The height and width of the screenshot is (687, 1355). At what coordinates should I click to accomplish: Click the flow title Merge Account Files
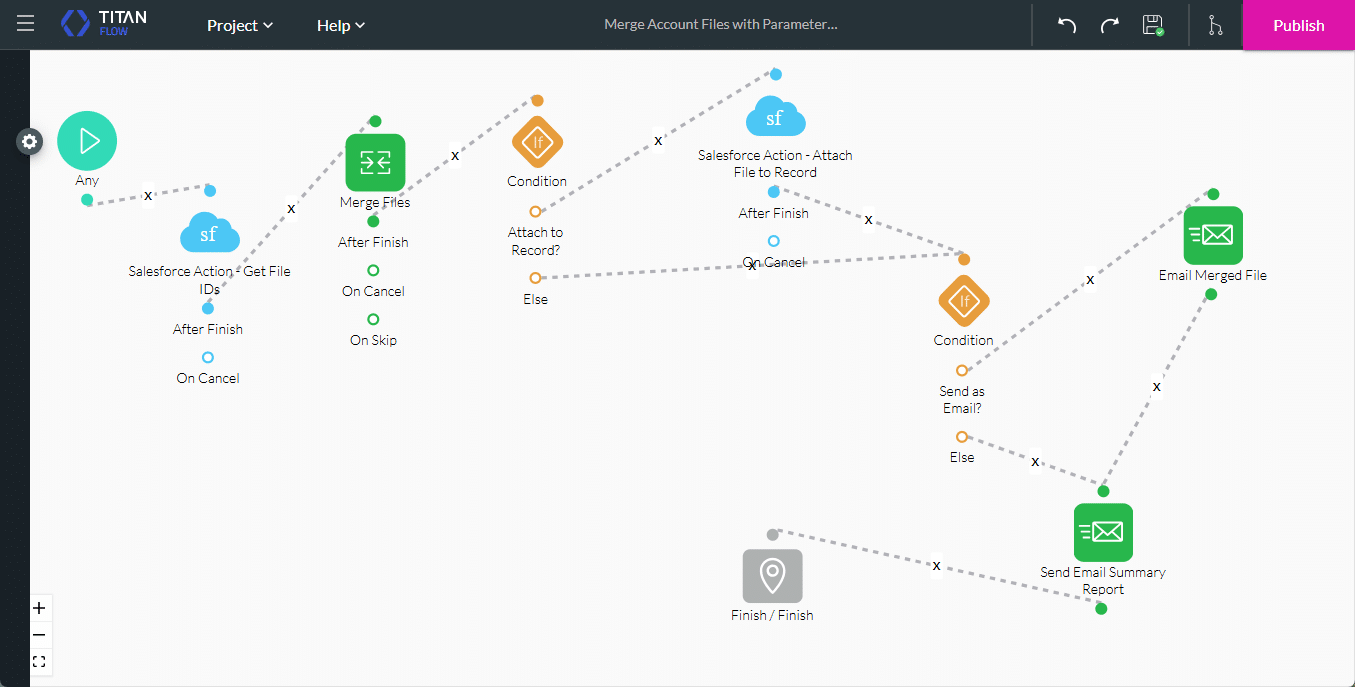(720, 25)
